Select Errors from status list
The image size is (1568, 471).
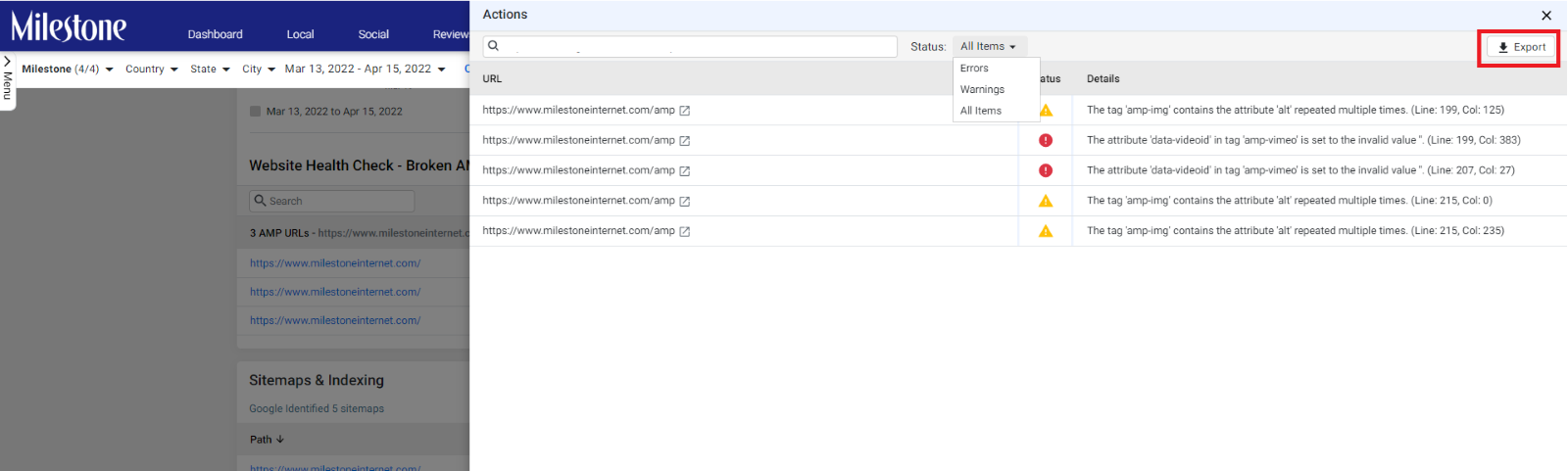pos(974,69)
